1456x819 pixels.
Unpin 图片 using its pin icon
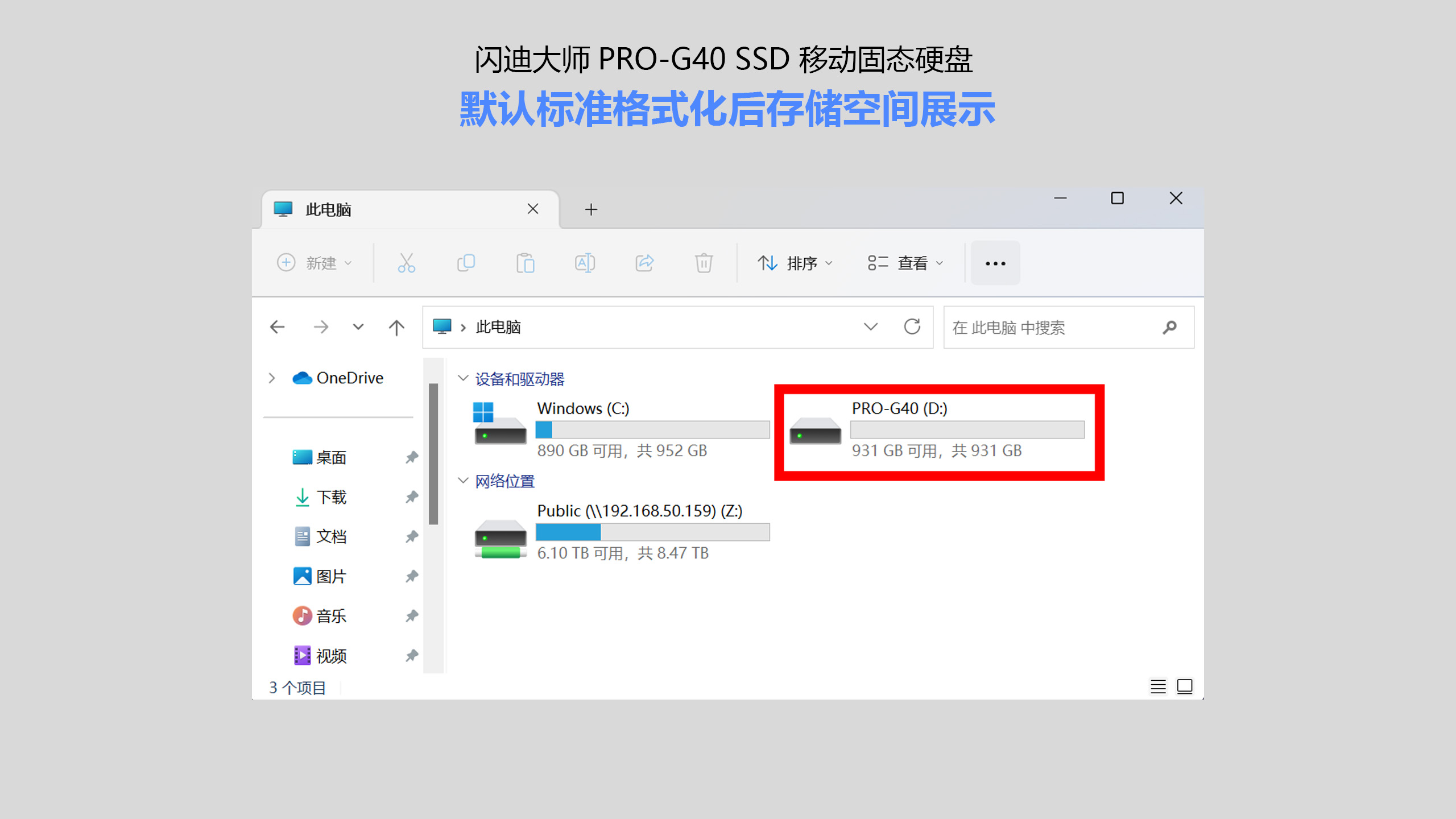[x=412, y=576]
